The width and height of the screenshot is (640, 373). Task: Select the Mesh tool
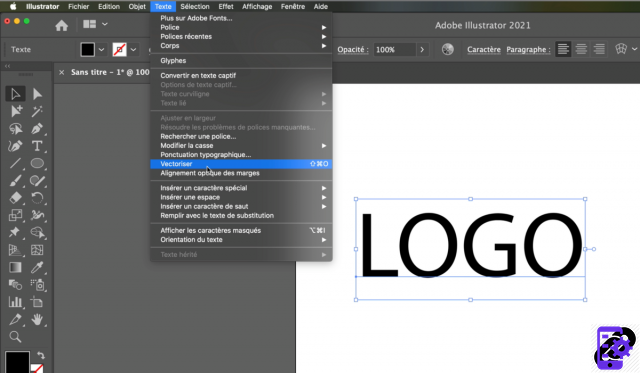pos(37,250)
